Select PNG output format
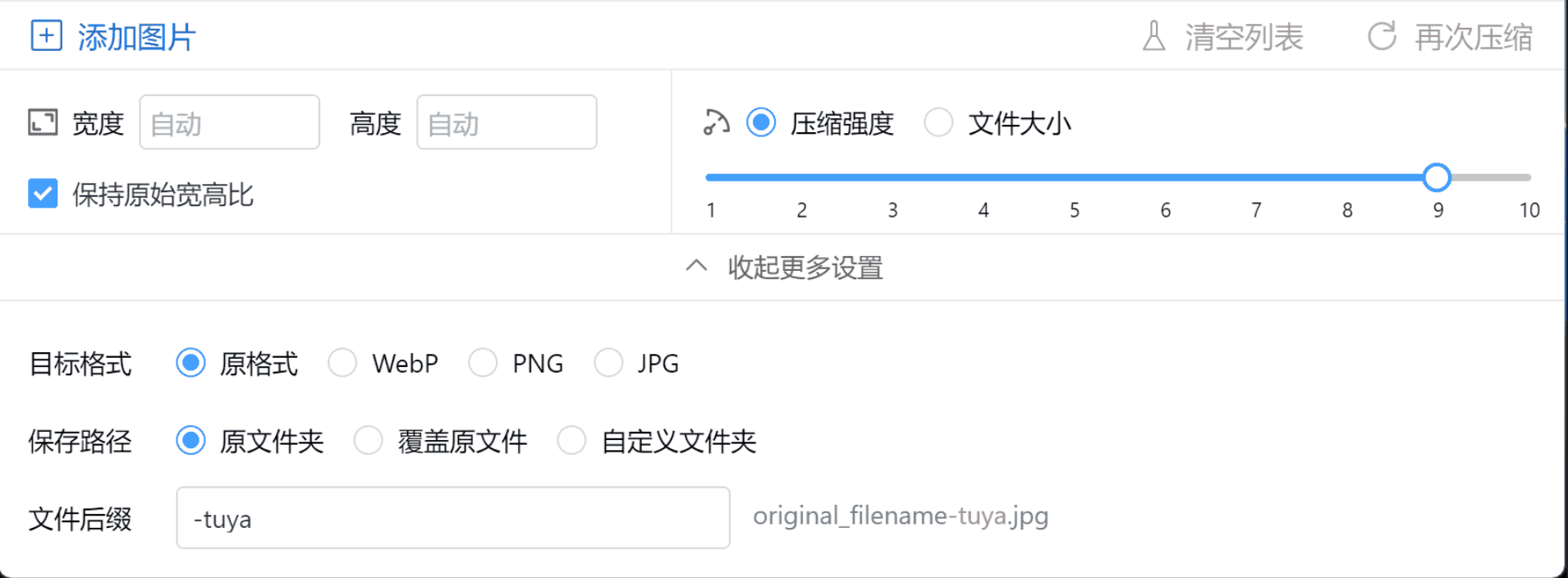This screenshot has width=1568, height=578. [484, 363]
